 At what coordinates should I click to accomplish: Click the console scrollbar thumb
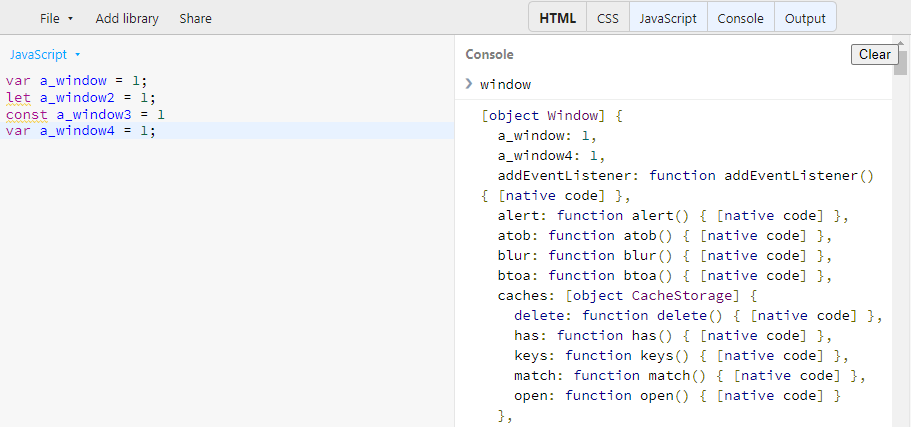click(x=901, y=58)
